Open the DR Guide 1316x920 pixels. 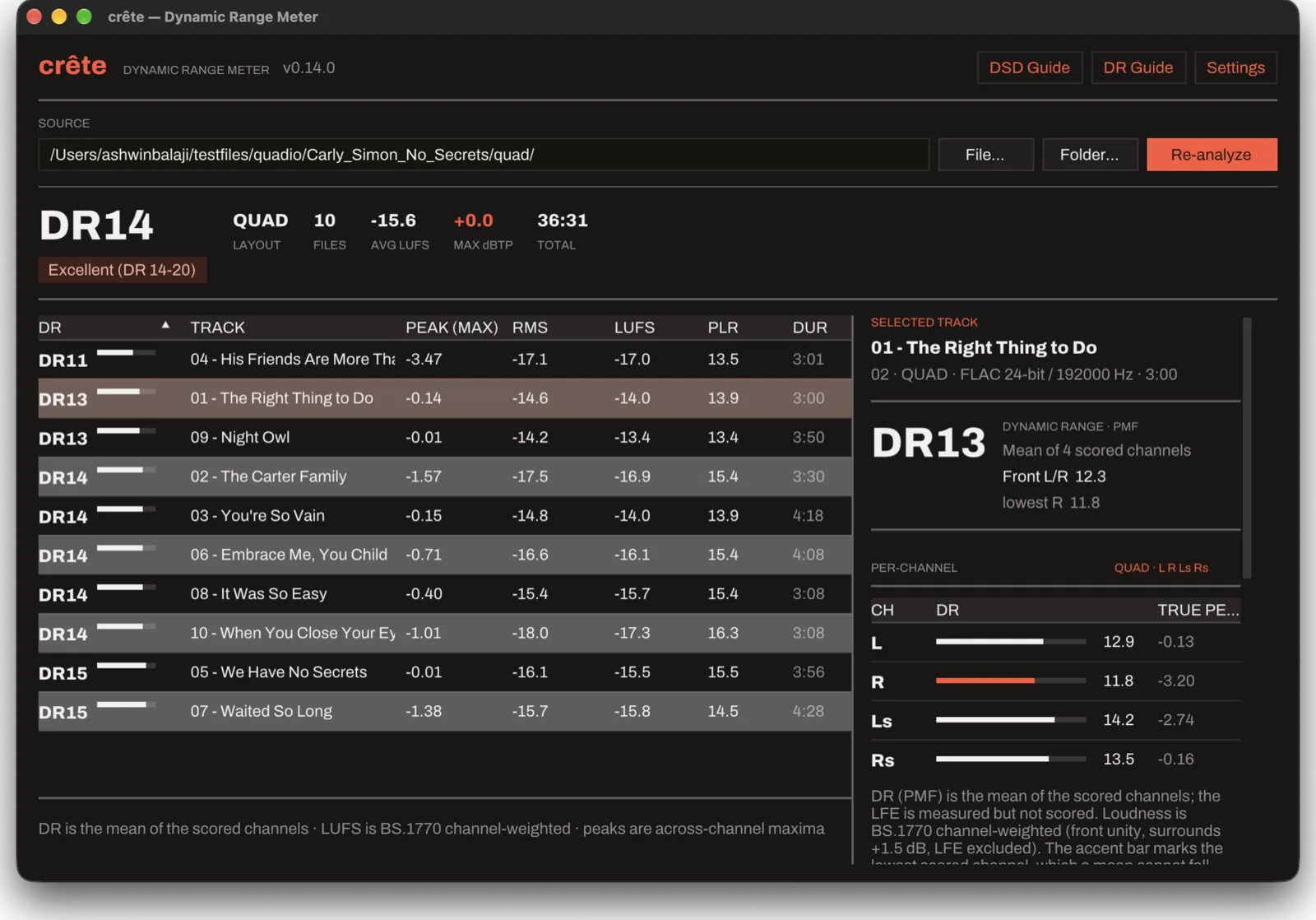tap(1138, 67)
